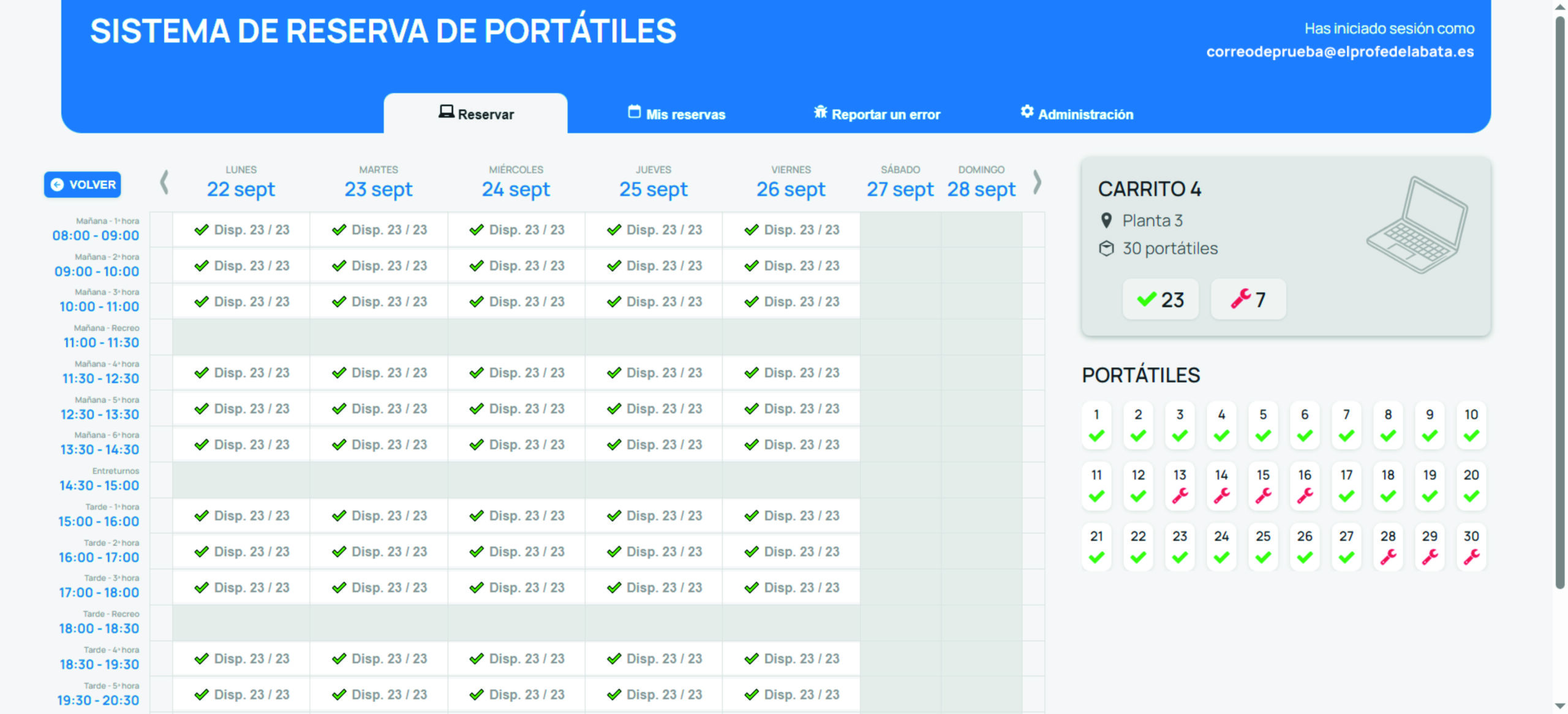Select laptop 30 tile

pyautogui.click(x=1471, y=547)
